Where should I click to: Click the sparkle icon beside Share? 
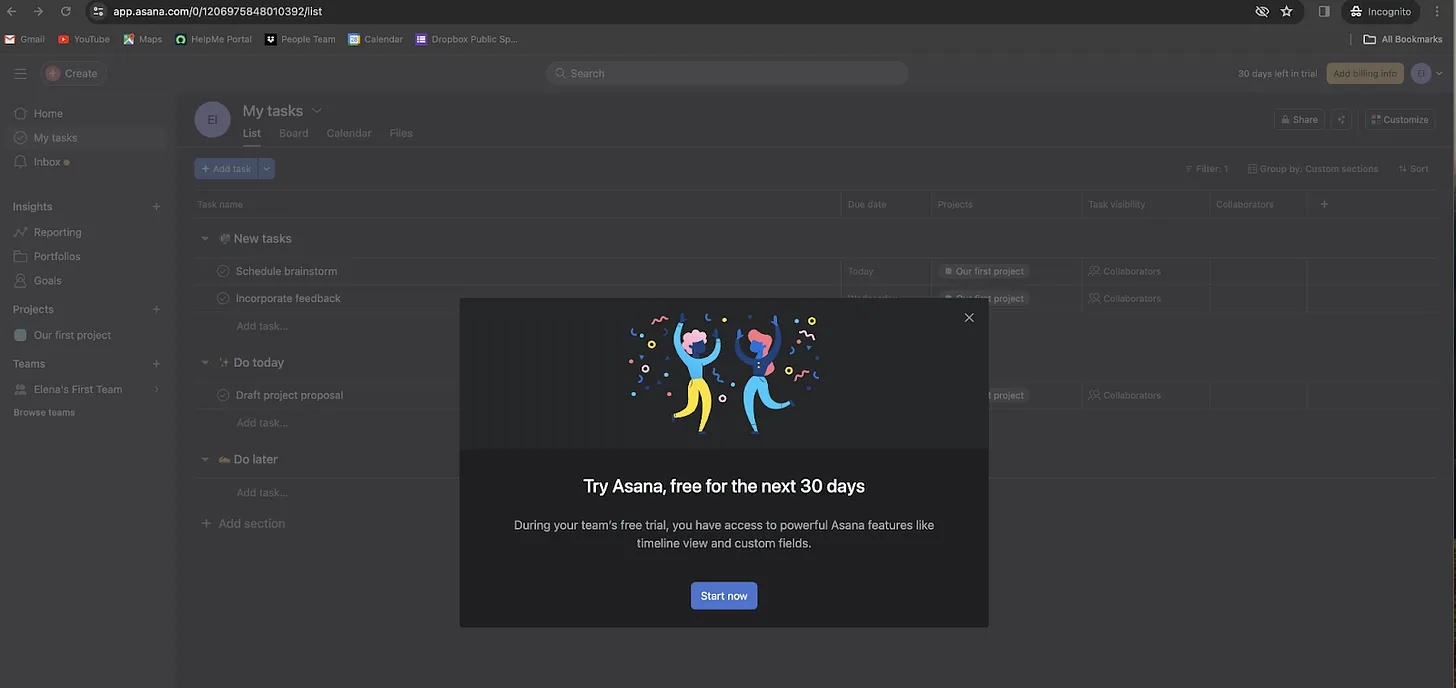coord(1342,120)
